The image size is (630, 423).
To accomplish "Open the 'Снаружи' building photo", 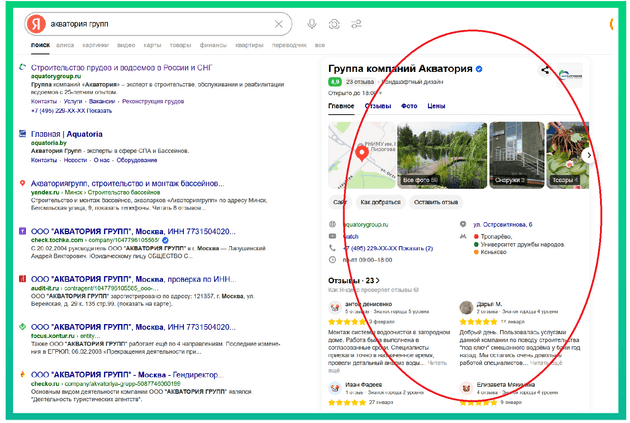I will pyautogui.click(x=517, y=155).
